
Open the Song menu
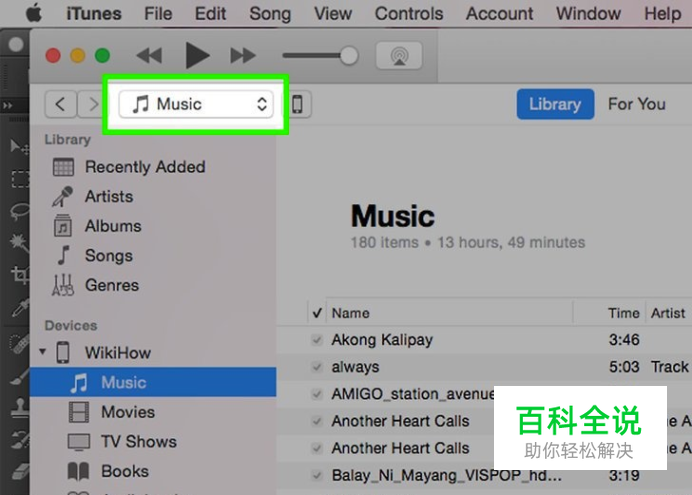(x=270, y=14)
